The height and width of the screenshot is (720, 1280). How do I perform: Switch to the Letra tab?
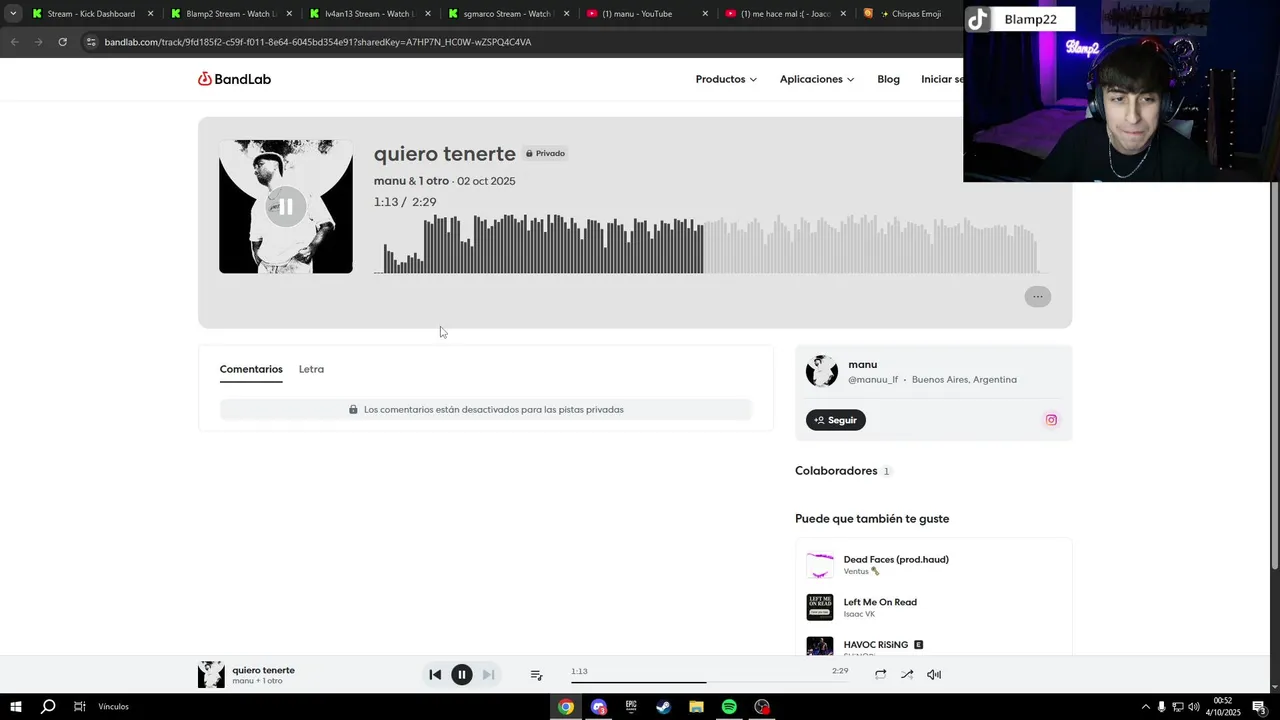click(311, 369)
